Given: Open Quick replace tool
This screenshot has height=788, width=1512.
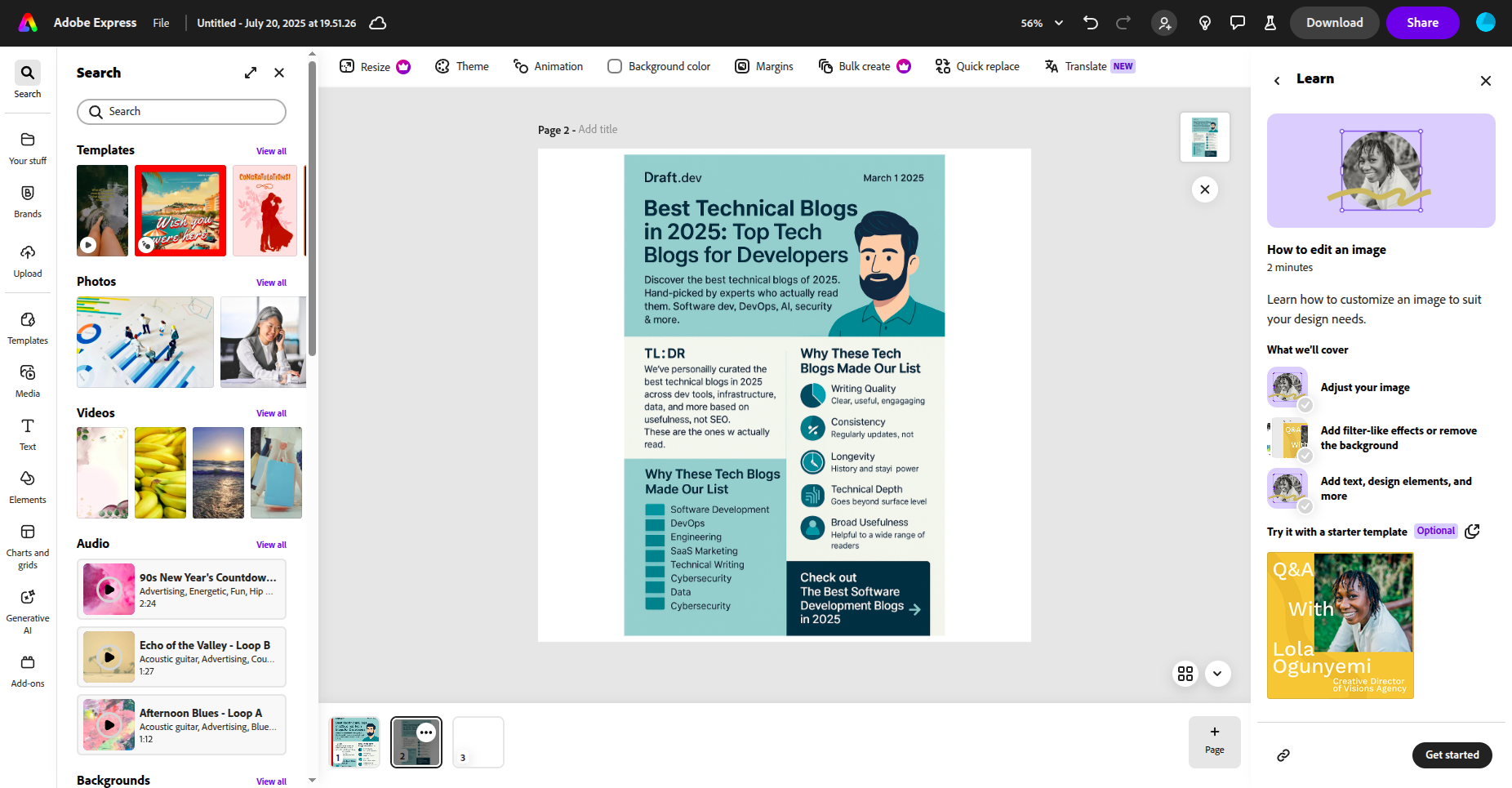Looking at the screenshot, I should tap(977, 66).
